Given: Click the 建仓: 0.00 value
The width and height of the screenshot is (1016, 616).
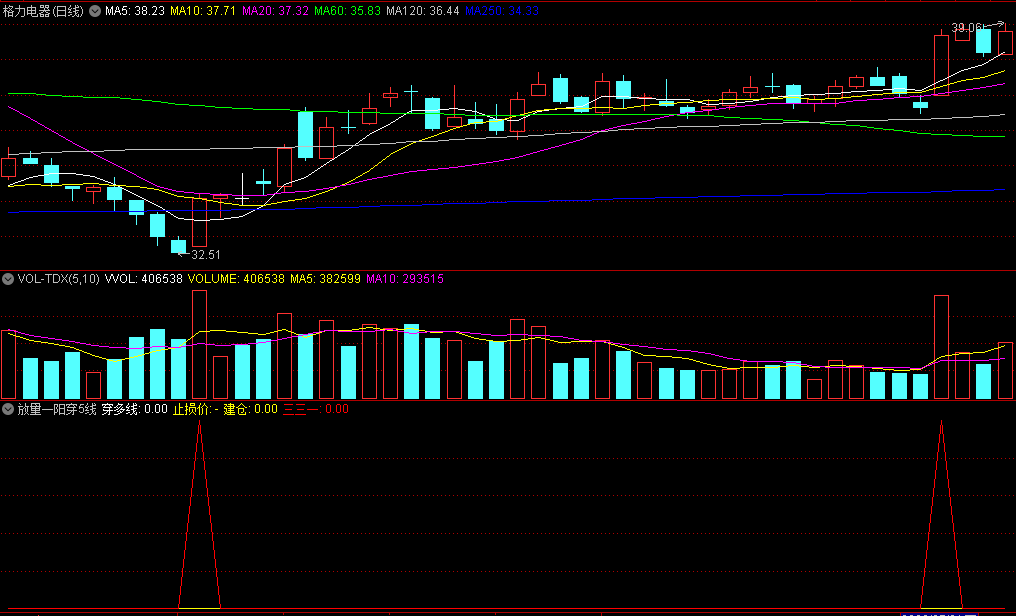Looking at the screenshot, I should tap(250, 409).
